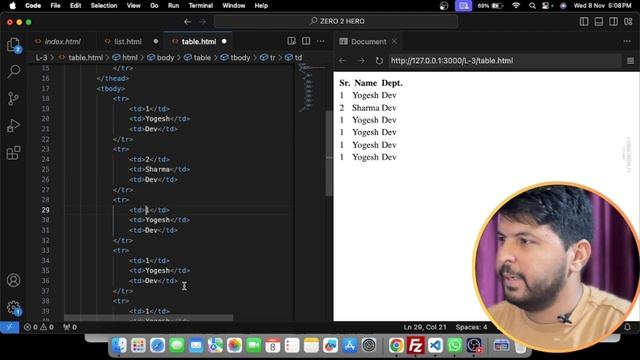Screen dimensions: 640x360
Task: Go forward using the title bar arrow
Action: coord(202,21)
